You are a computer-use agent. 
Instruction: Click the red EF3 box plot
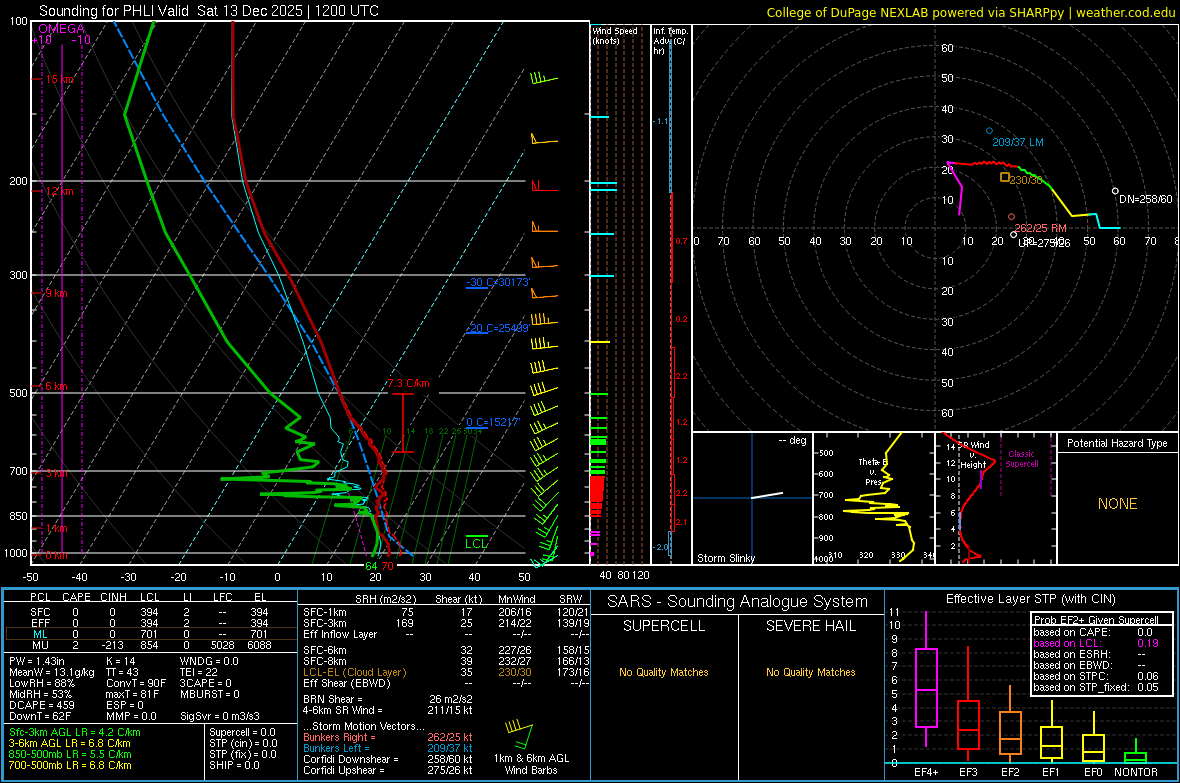tap(968, 702)
